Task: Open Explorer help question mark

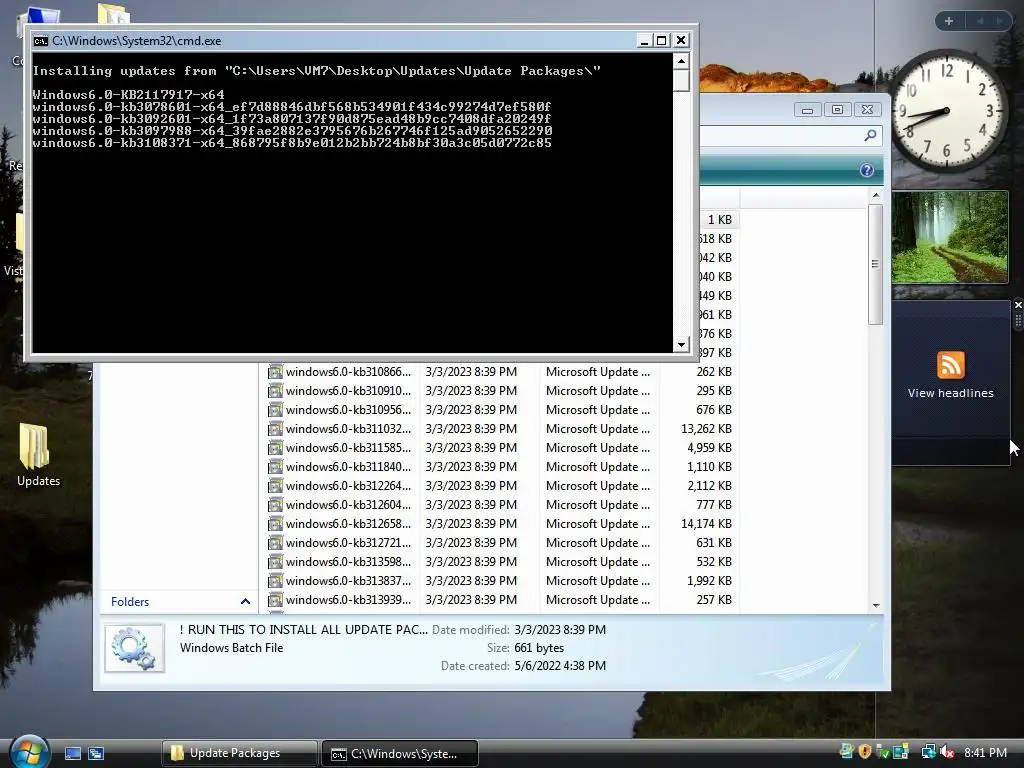Action: pos(867,170)
